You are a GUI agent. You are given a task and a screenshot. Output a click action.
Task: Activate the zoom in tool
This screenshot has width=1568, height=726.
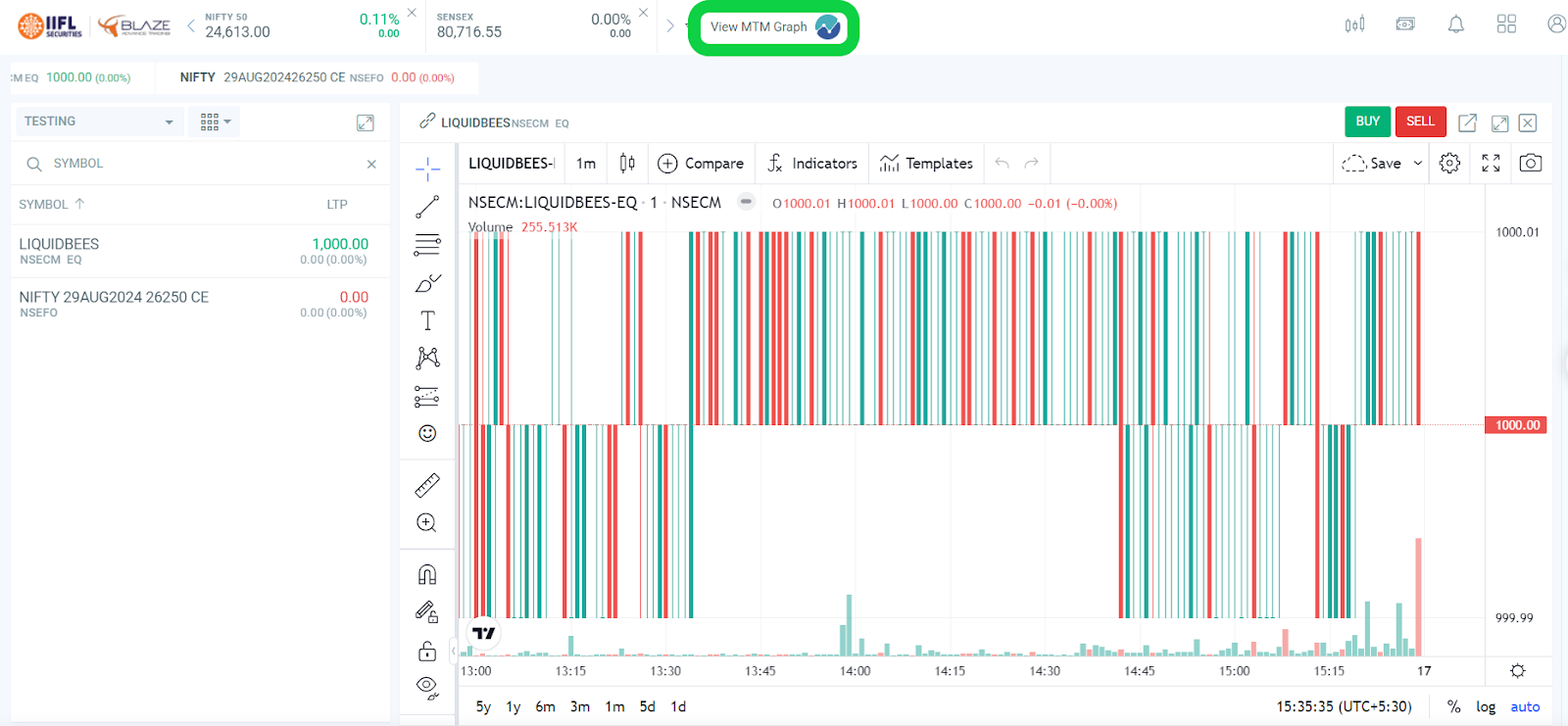427,523
